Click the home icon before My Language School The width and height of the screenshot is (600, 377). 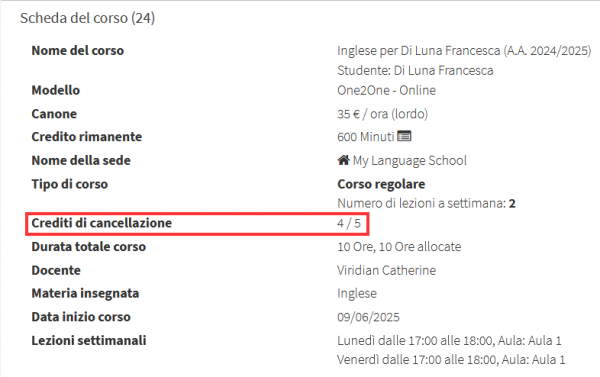tap(343, 160)
